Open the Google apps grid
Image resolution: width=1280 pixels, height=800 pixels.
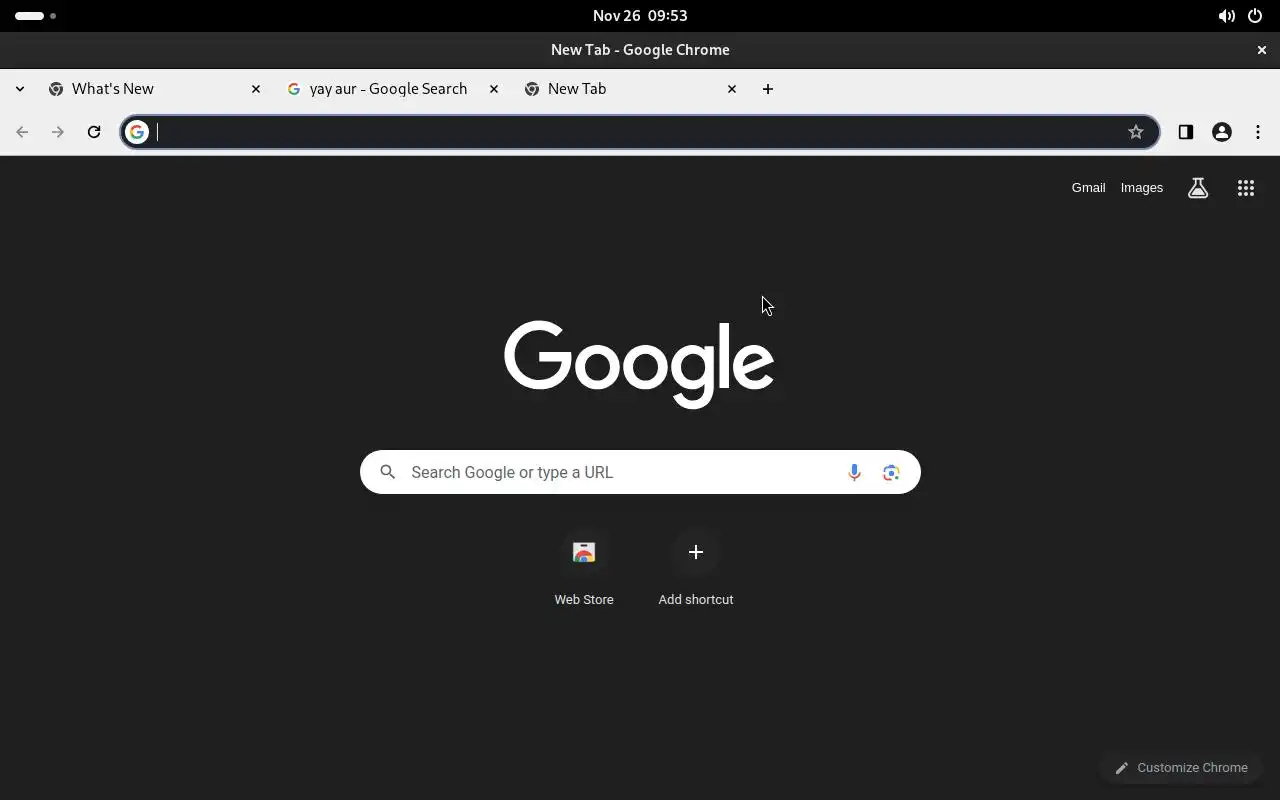(x=1246, y=188)
